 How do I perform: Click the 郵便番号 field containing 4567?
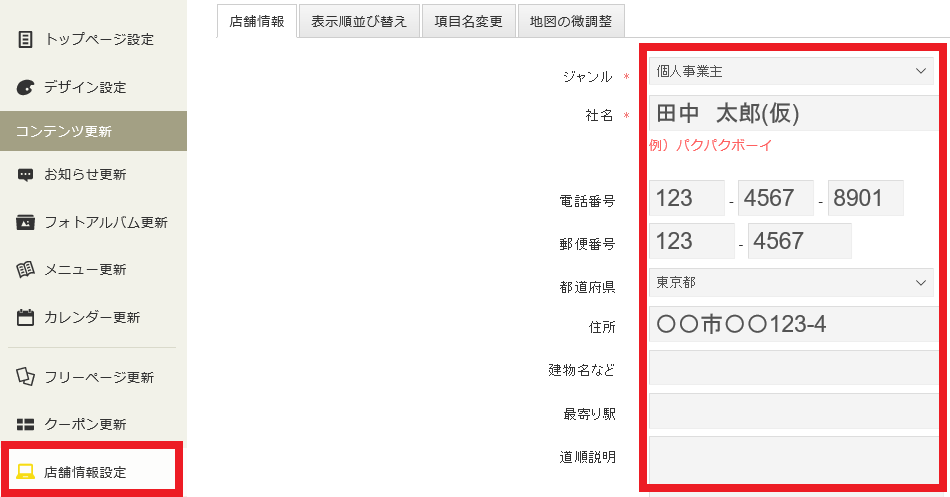(800, 241)
